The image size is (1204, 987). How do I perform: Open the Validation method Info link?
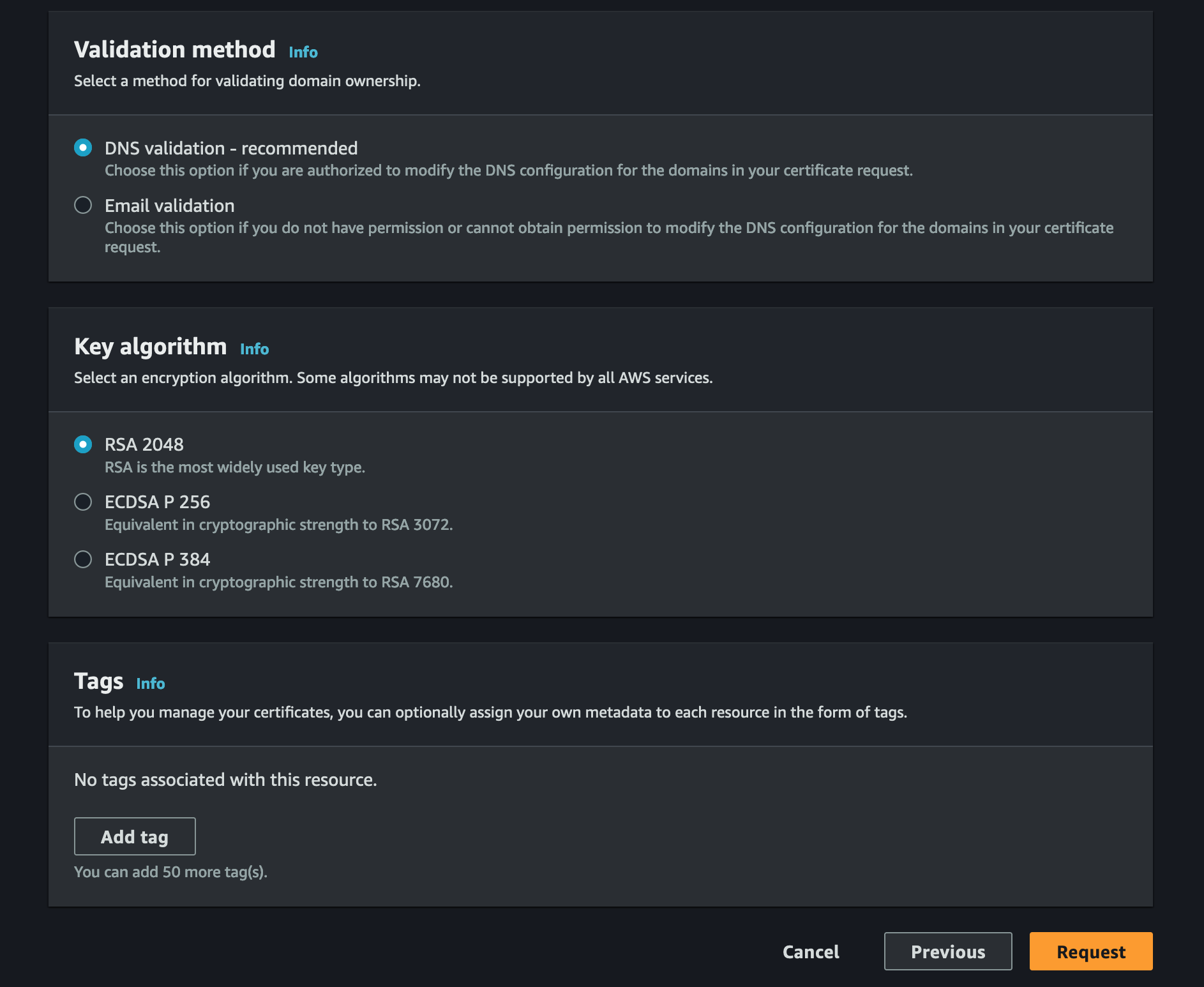[x=303, y=52]
